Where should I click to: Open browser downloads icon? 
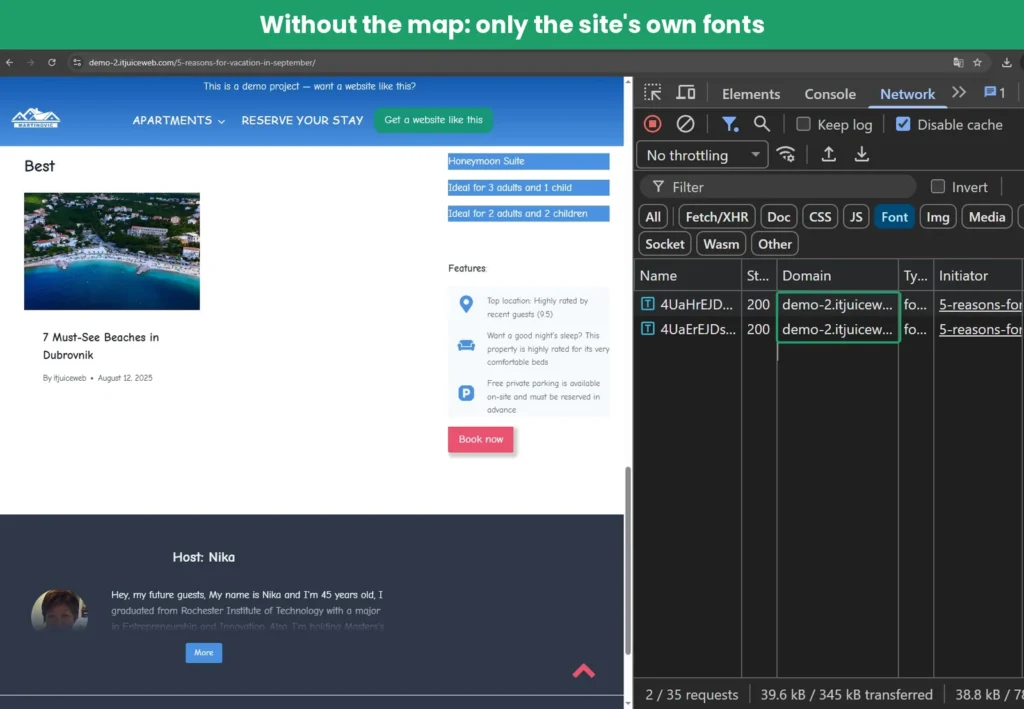click(x=1006, y=63)
